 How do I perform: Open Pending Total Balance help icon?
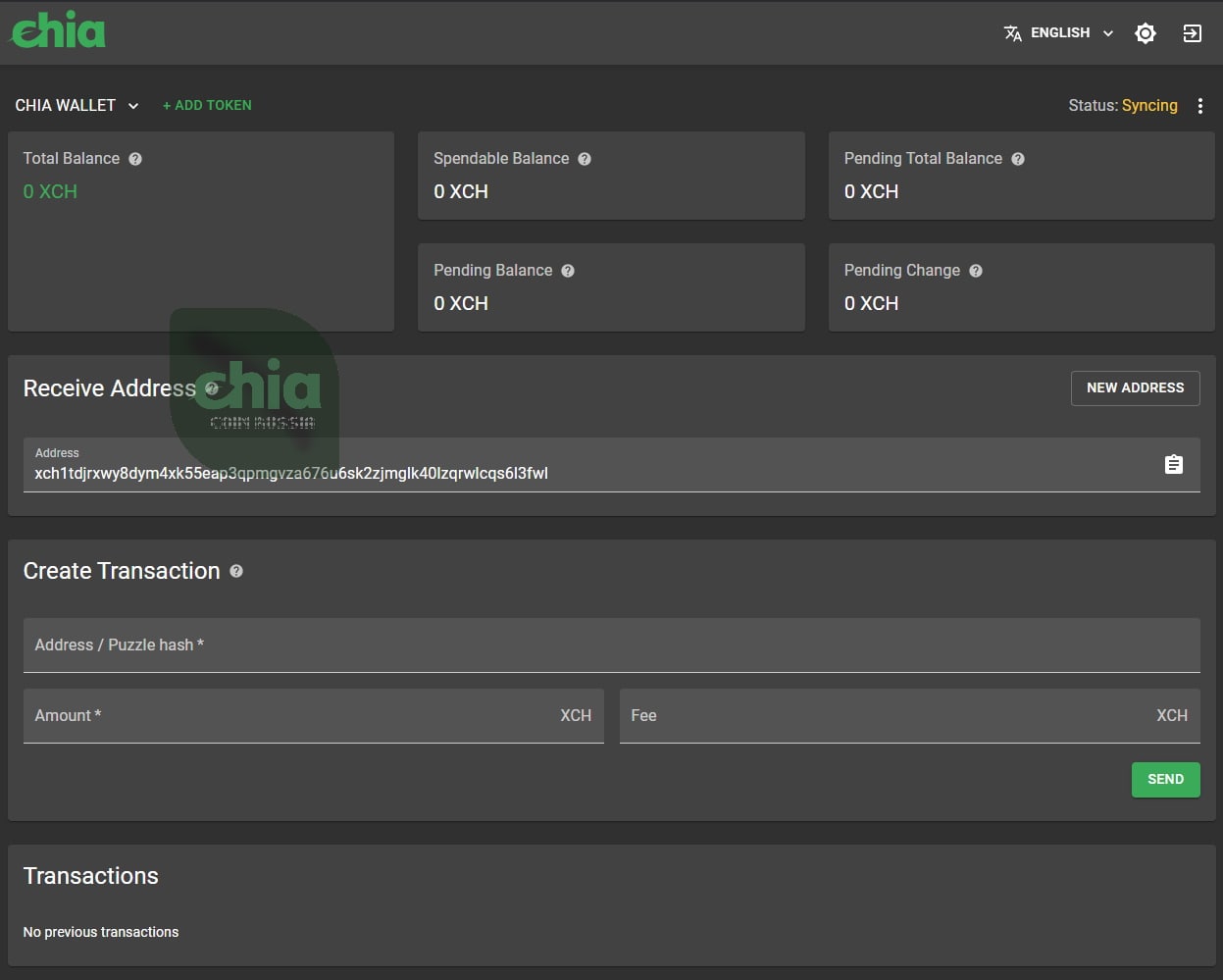pos(1018,159)
